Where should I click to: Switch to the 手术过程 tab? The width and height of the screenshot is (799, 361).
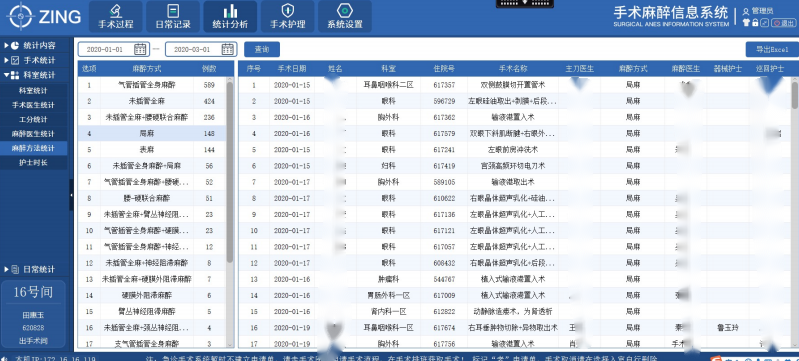[116, 16]
